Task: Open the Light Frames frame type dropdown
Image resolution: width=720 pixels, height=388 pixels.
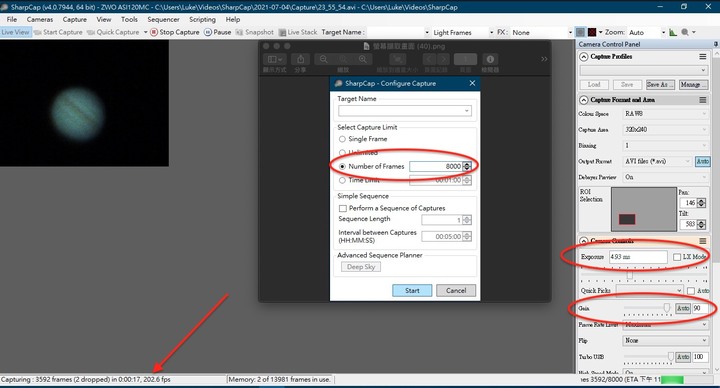Action: pos(491,33)
